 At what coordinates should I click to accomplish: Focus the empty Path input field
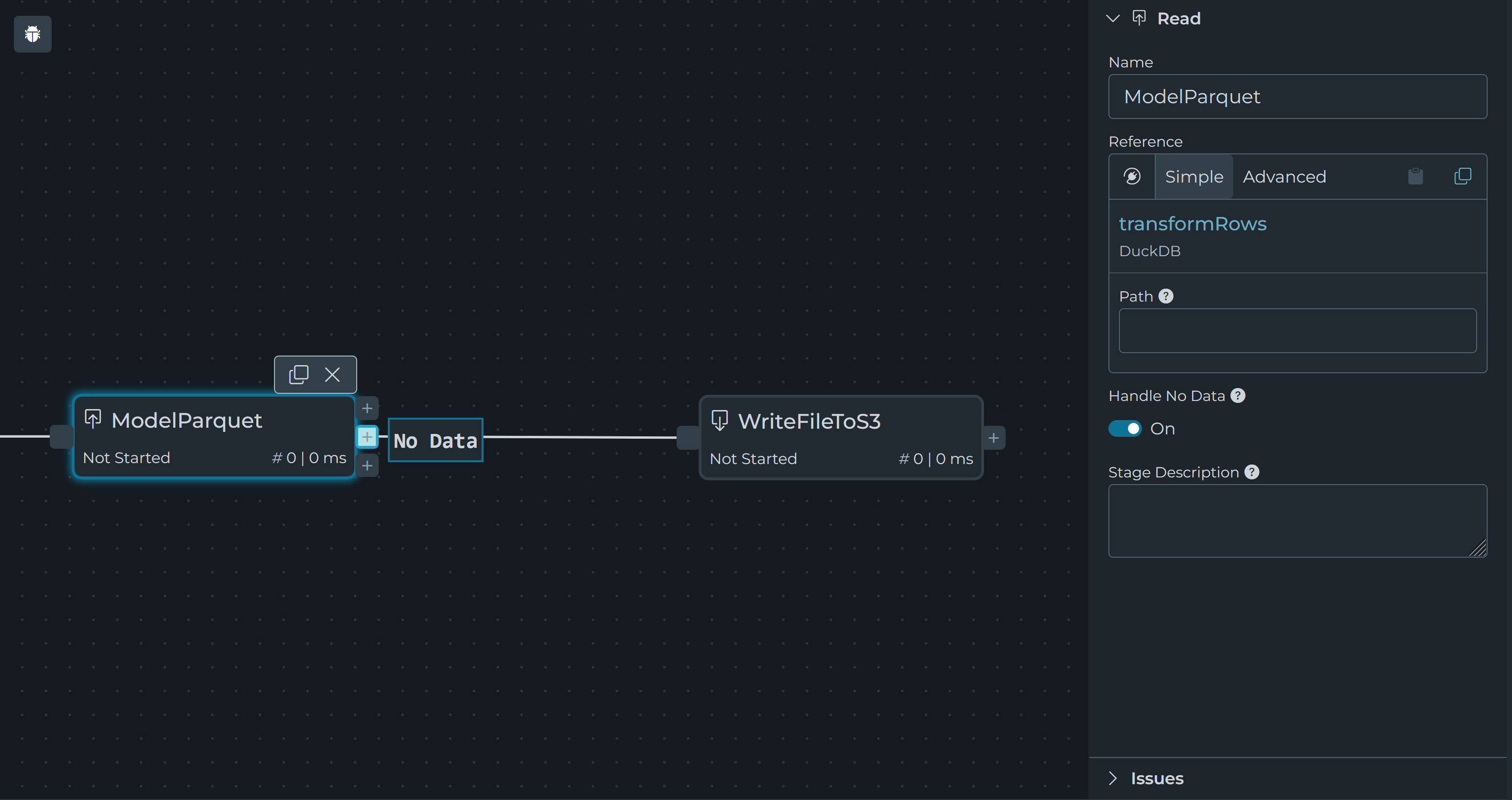click(1298, 331)
